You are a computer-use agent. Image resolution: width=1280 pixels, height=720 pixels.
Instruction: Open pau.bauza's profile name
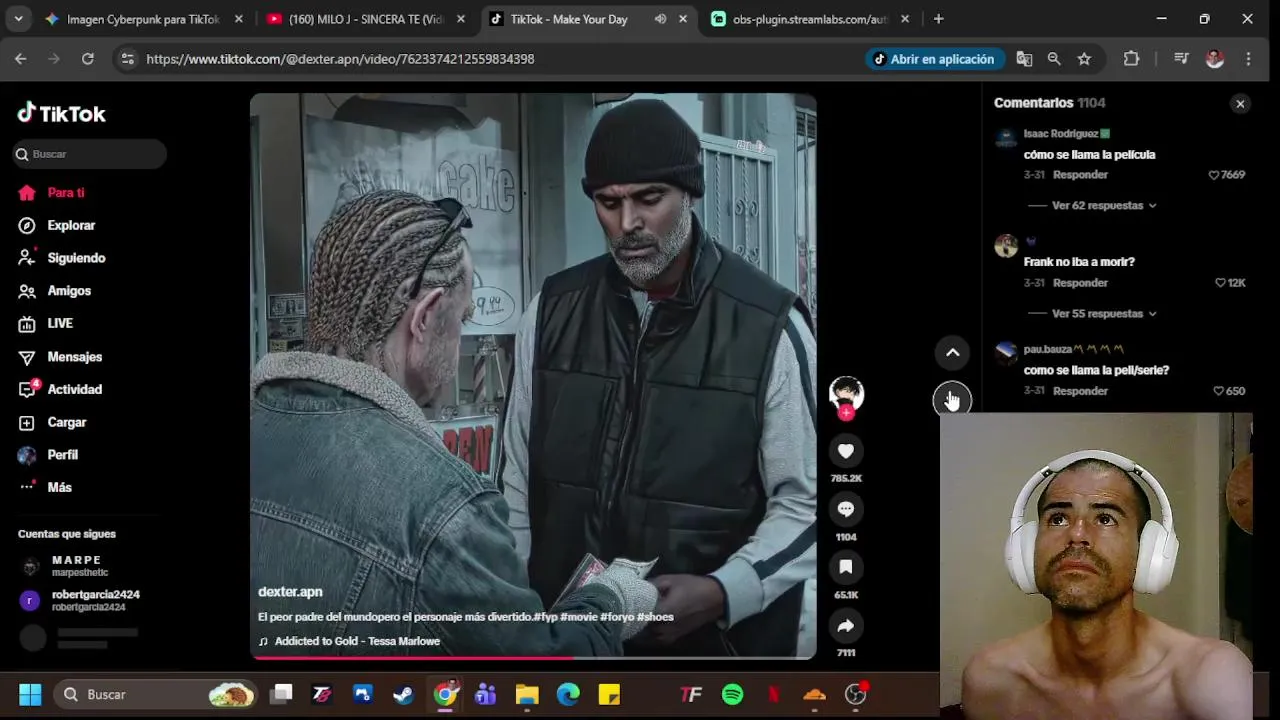1048,349
